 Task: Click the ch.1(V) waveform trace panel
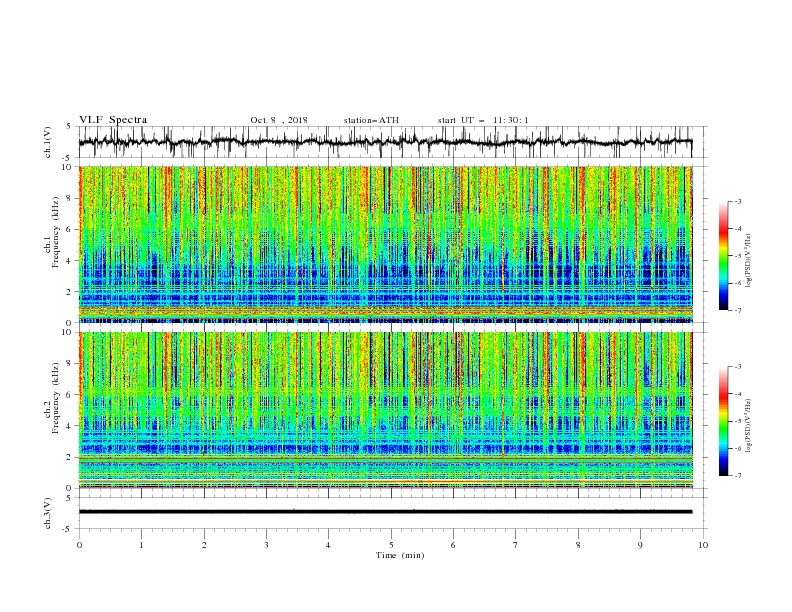[393, 142]
